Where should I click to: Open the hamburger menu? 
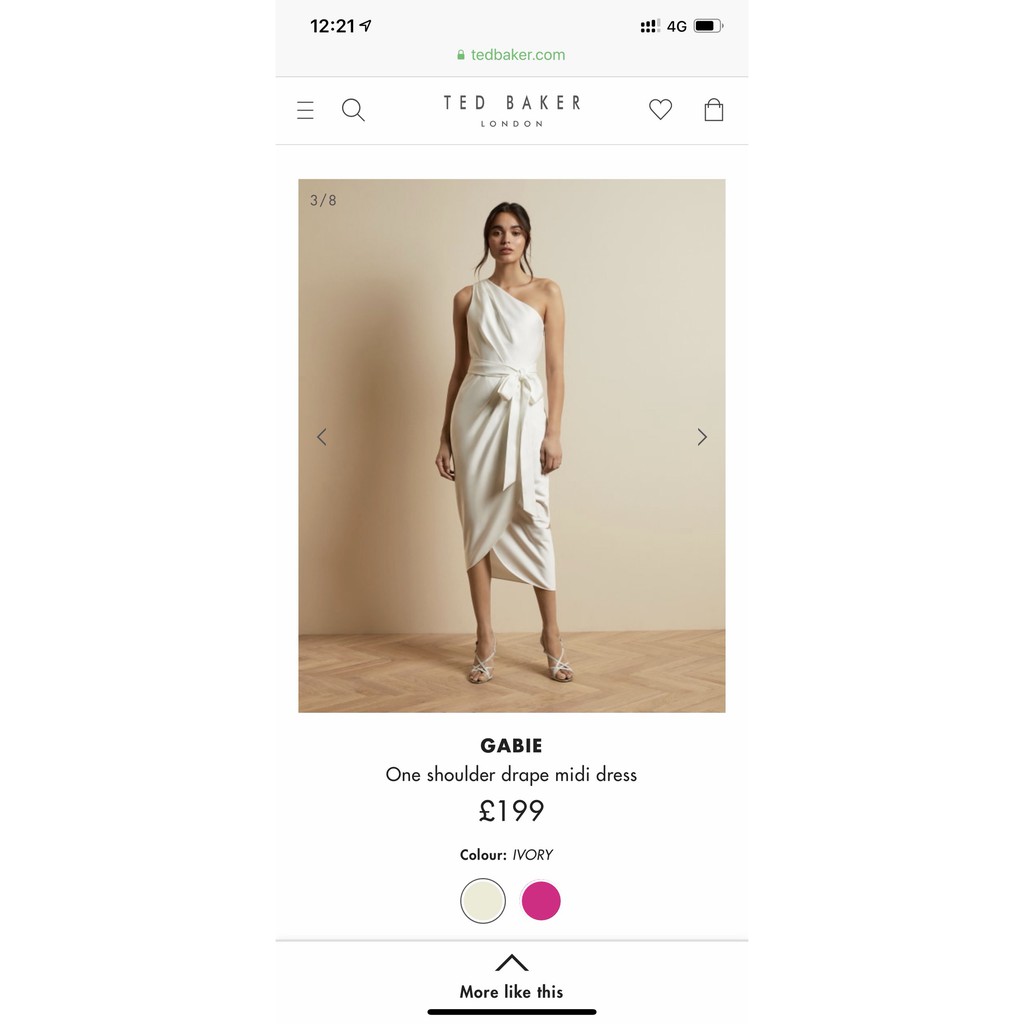305,110
